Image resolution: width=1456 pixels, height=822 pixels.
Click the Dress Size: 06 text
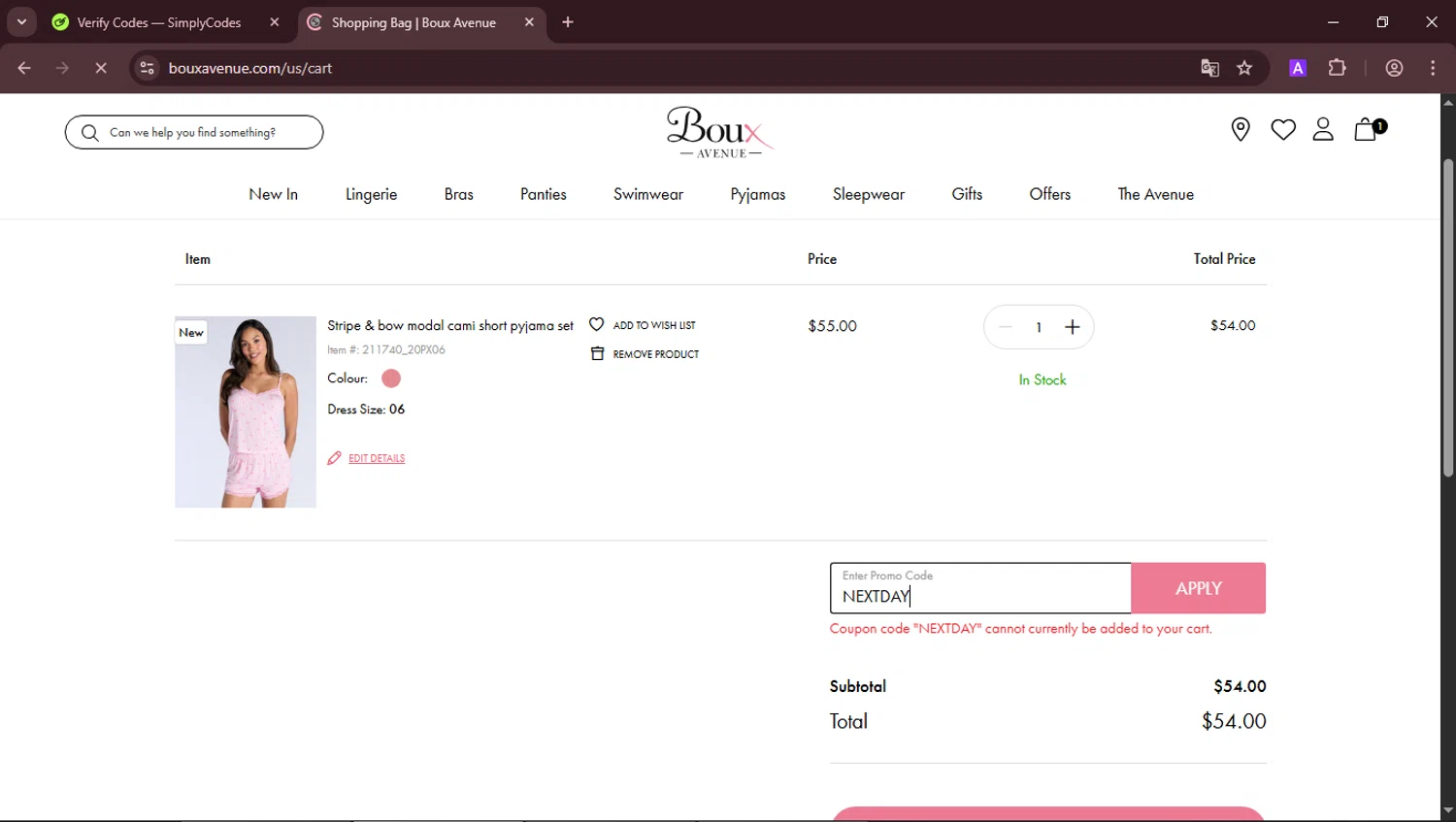point(366,409)
